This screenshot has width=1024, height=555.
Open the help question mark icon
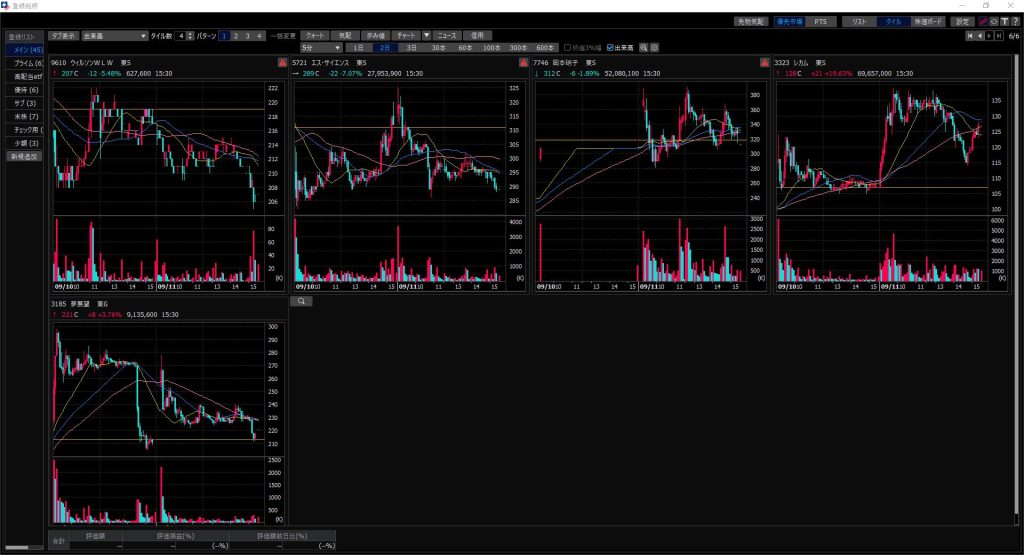click(1014, 21)
